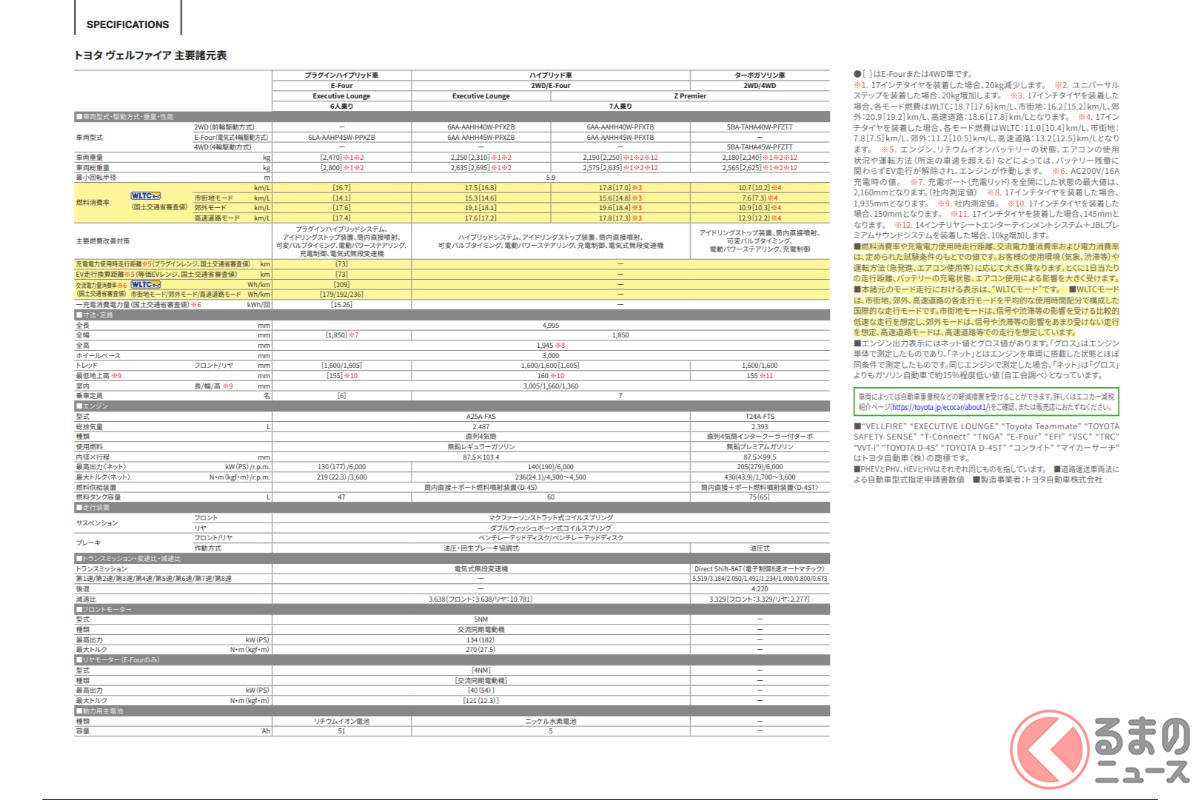Image resolution: width=1200 pixels, height=800 pixels.
Task: Select max output 140(190)/6,000
Action: pyautogui.click(x=551, y=466)
